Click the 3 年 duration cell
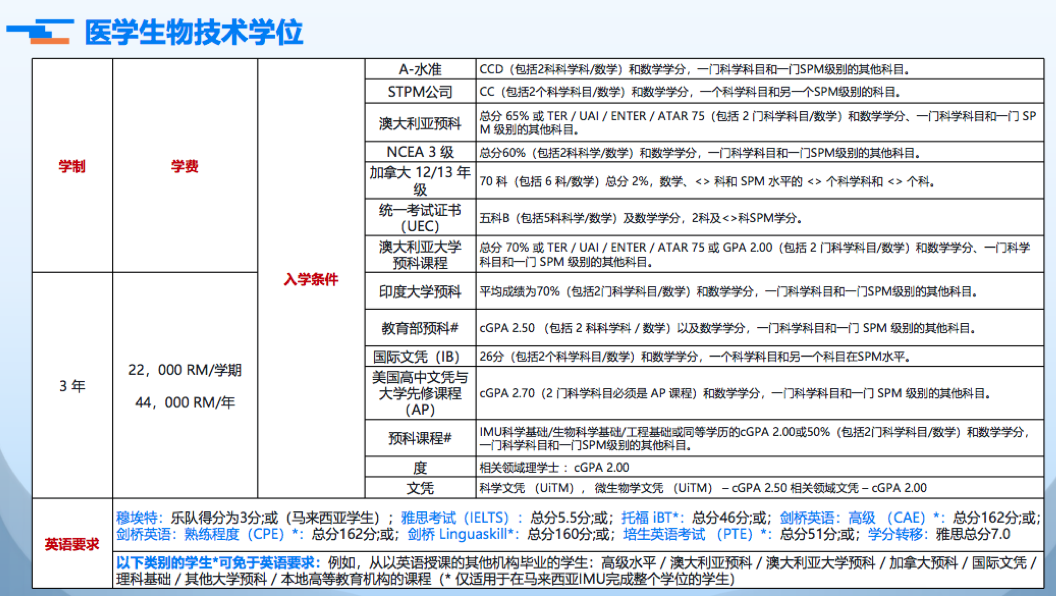Image resolution: width=1056 pixels, height=596 pixels. point(72,385)
